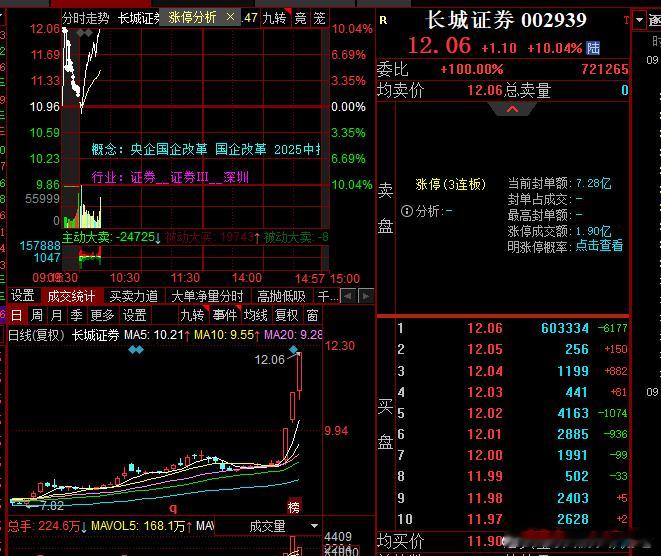Click 概念 央企国企改革 tag

coord(169,149)
